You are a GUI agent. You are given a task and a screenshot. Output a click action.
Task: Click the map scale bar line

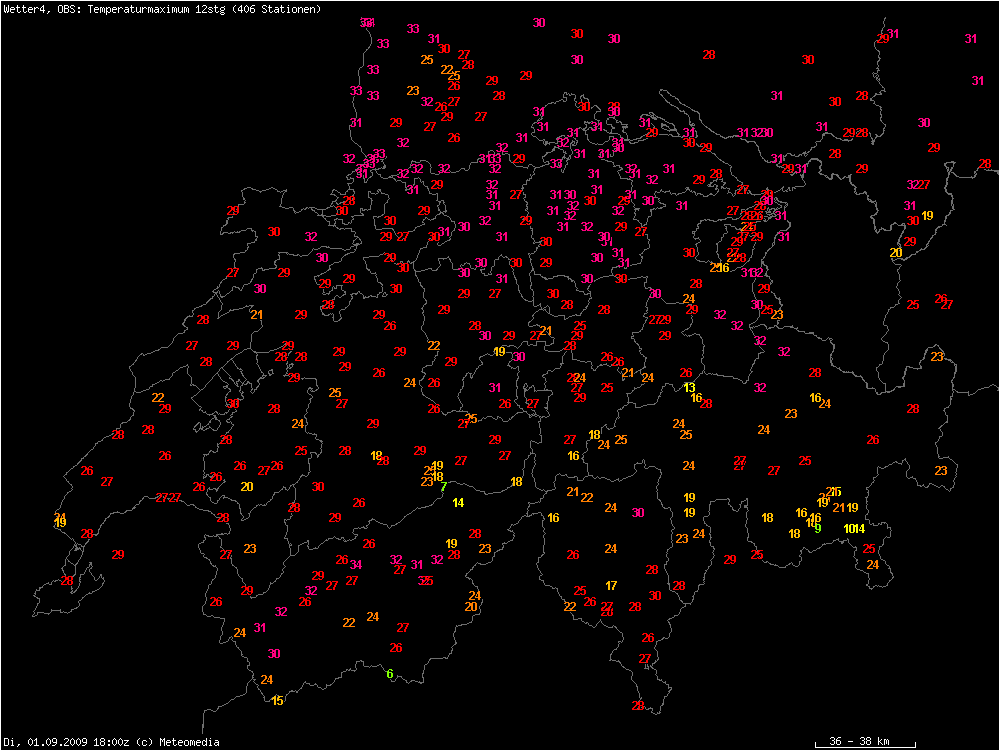point(865,747)
